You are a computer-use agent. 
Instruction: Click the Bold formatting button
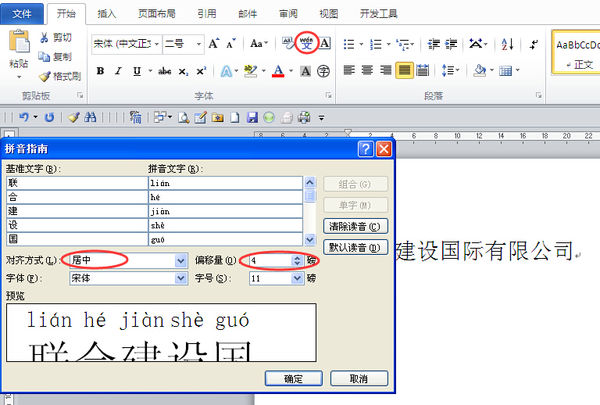tap(100, 71)
